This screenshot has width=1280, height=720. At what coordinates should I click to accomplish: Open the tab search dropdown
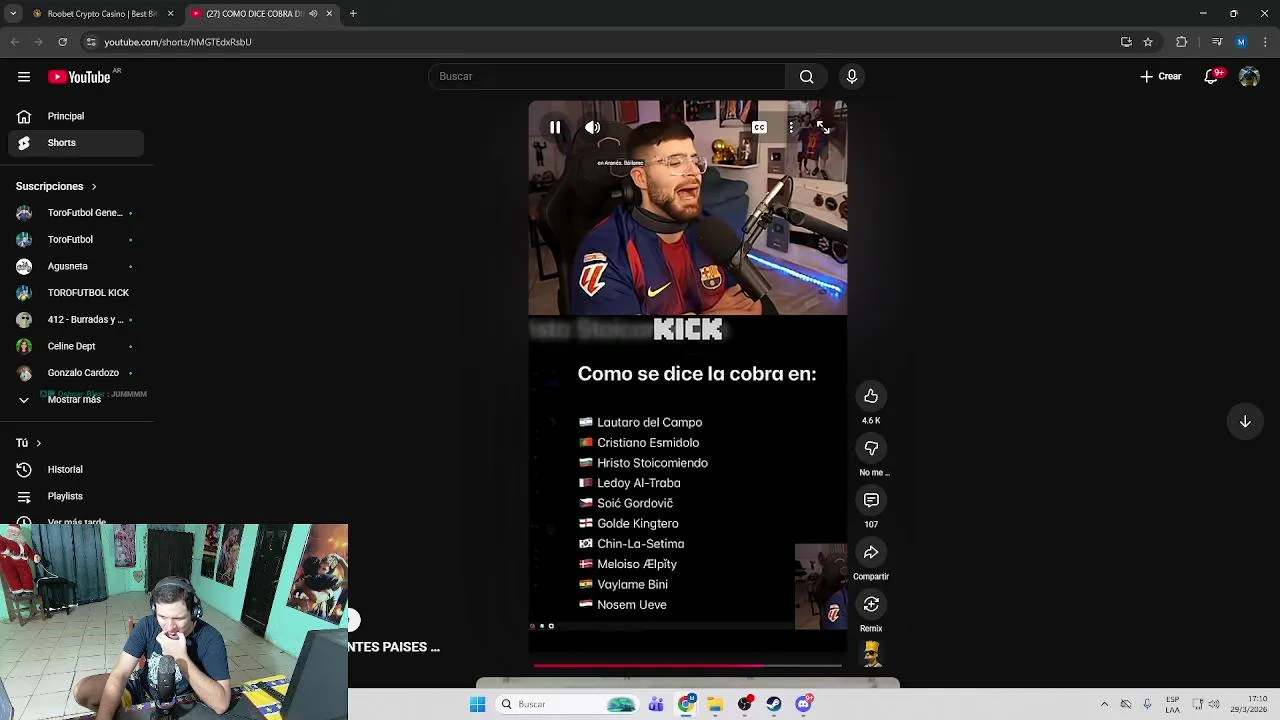coord(13,14)
